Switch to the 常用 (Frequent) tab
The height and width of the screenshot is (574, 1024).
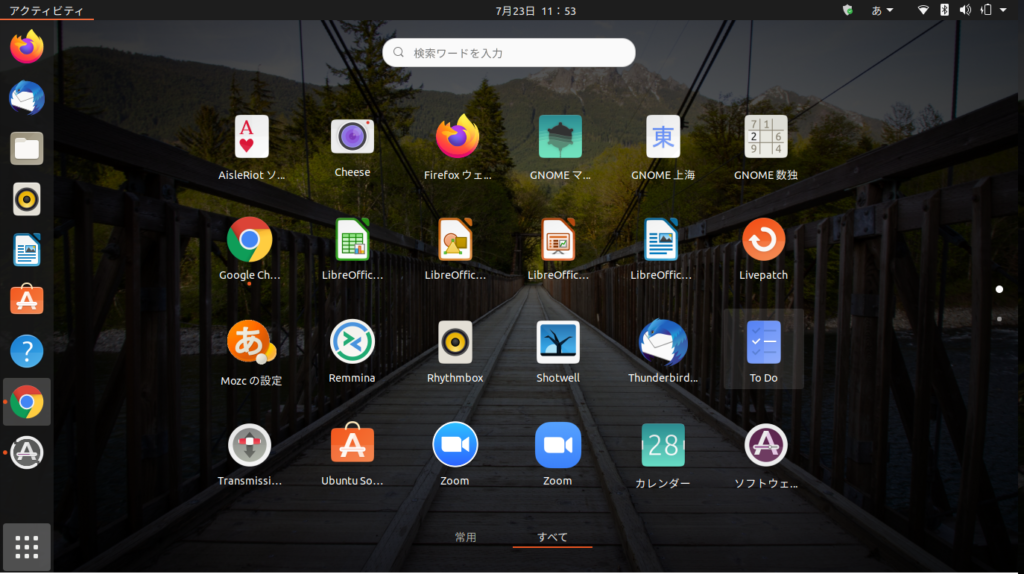[465, 537]
